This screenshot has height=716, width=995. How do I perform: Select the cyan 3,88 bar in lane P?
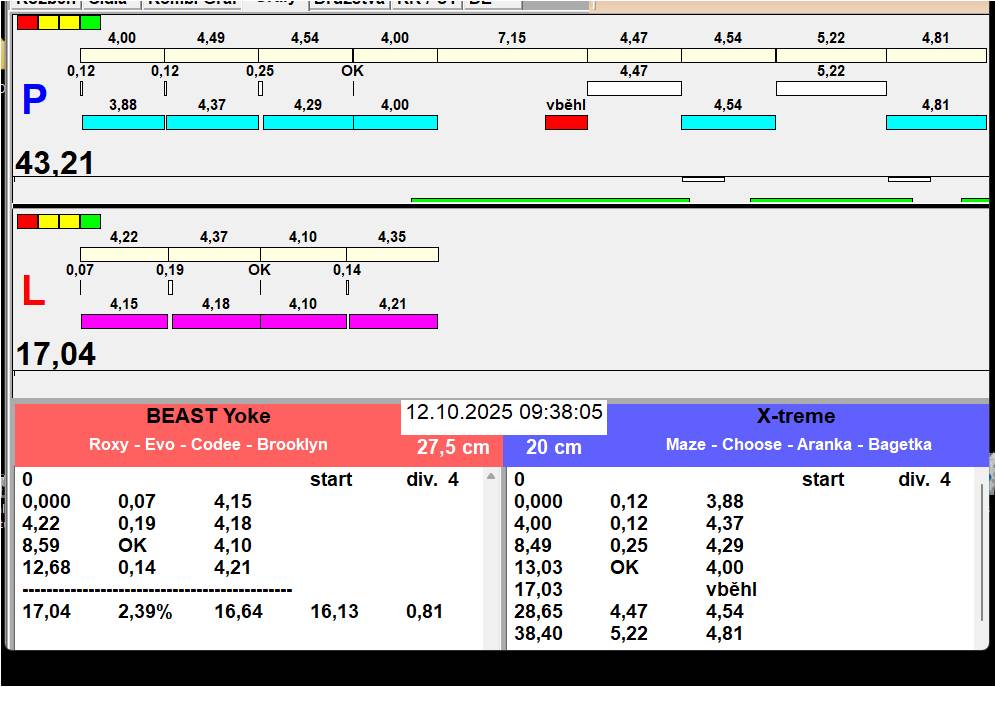pyautogui.click(x=123, y=123)
